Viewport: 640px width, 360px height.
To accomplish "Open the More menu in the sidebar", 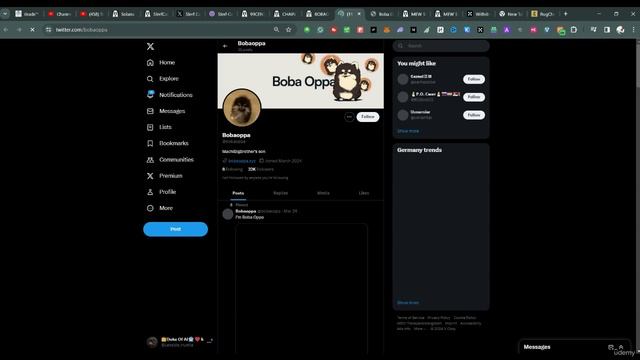I will pos(160,208).
